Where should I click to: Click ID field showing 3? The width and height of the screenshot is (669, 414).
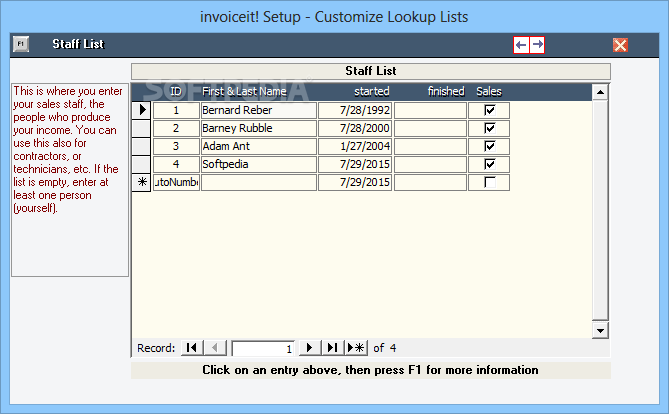176,146
